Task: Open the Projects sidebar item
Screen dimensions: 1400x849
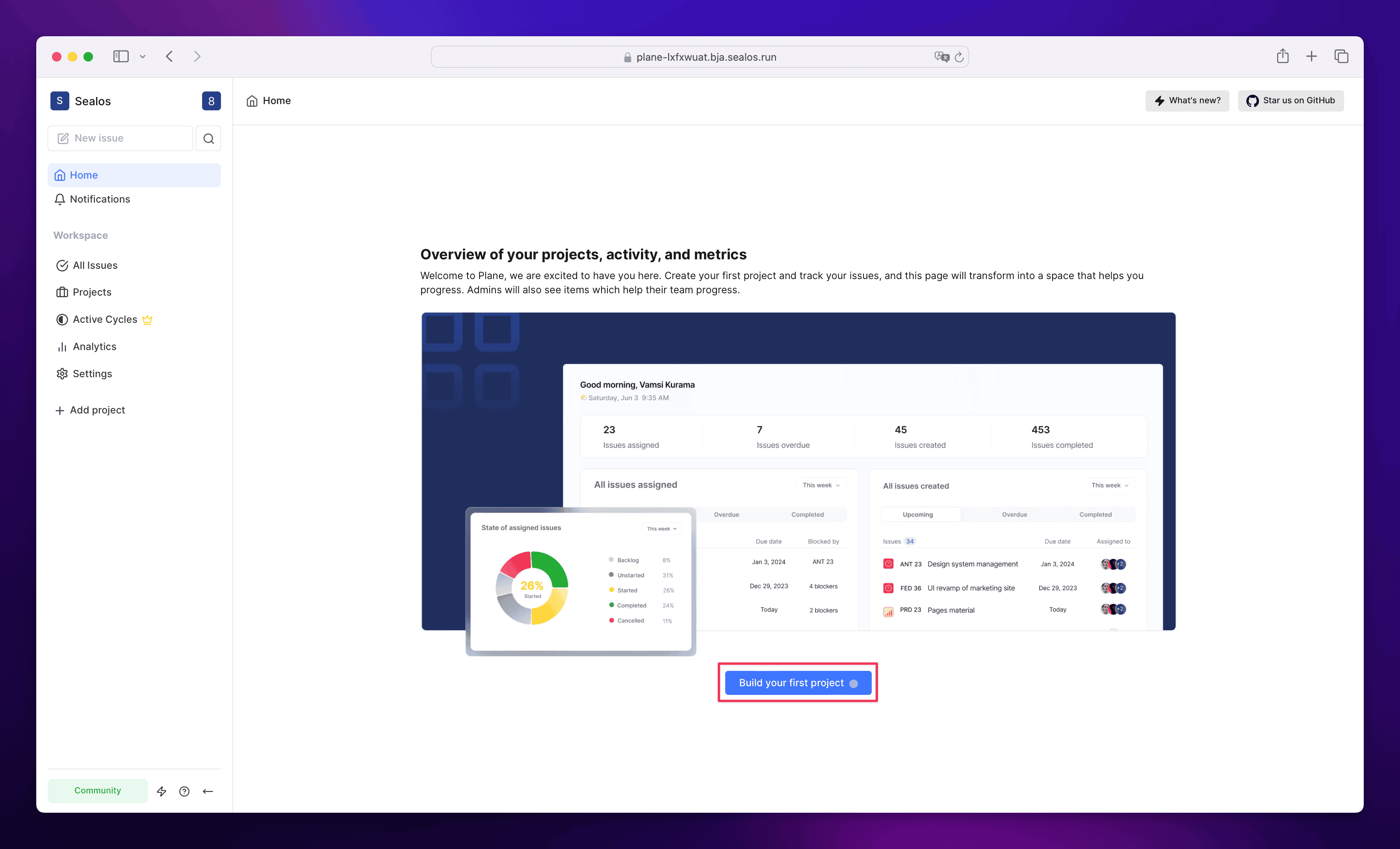Action: 91,292
